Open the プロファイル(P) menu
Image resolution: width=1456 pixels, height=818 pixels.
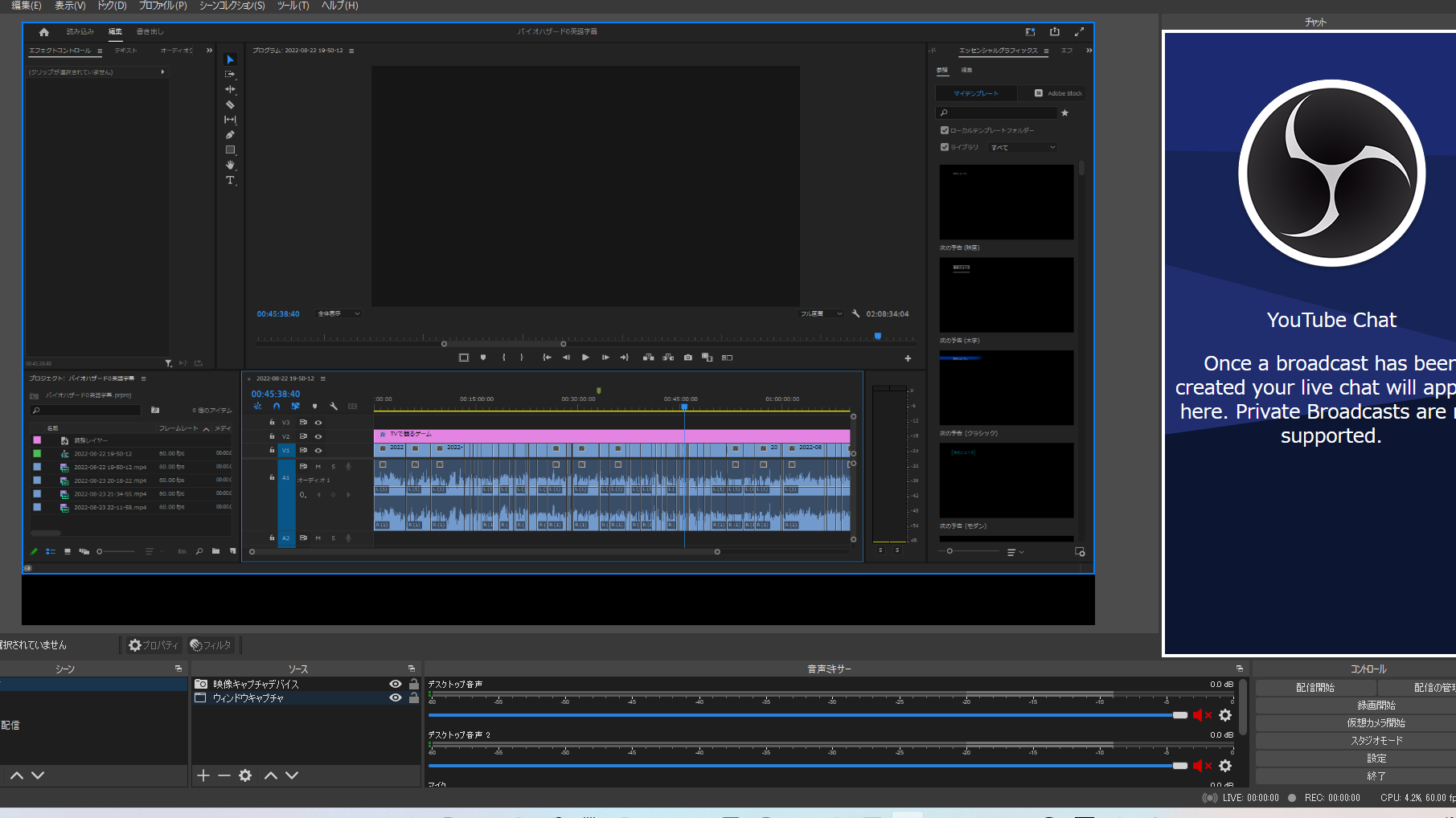[162, 6]
